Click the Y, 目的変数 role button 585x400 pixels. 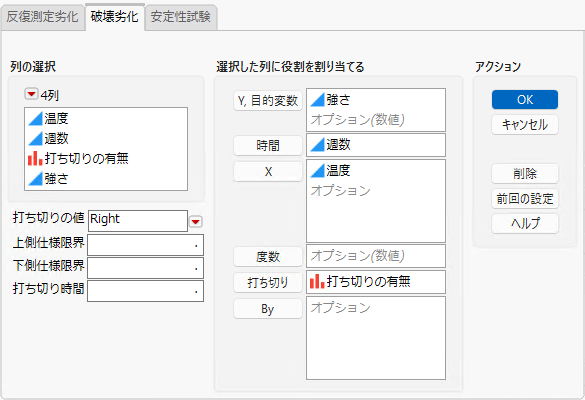pos(268,101)
